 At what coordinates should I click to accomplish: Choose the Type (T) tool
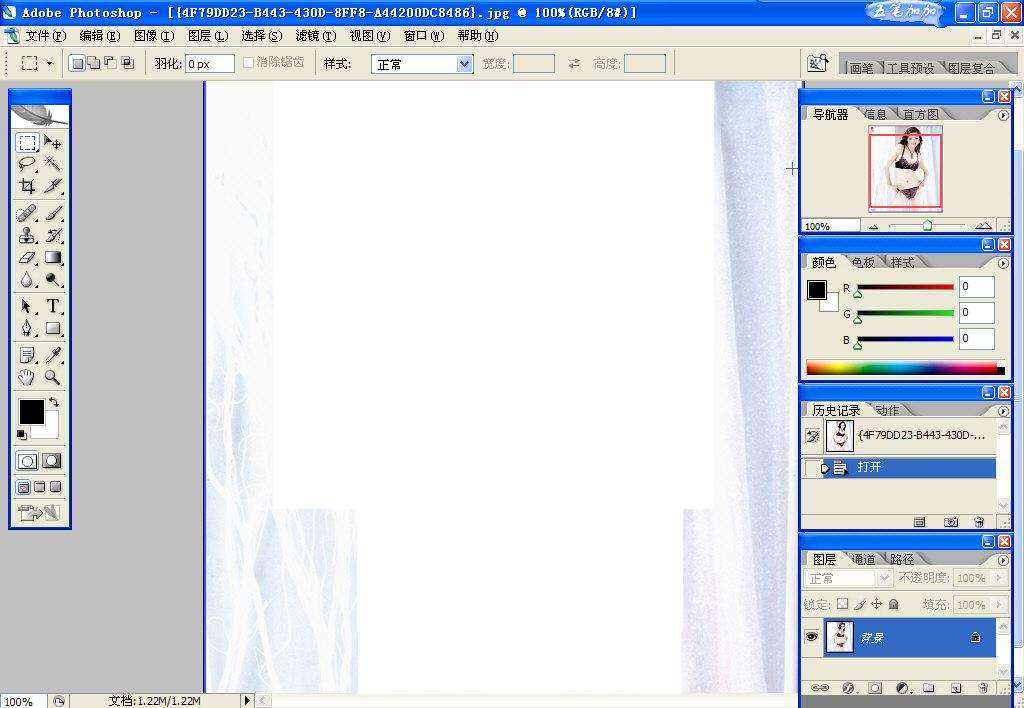53,306
